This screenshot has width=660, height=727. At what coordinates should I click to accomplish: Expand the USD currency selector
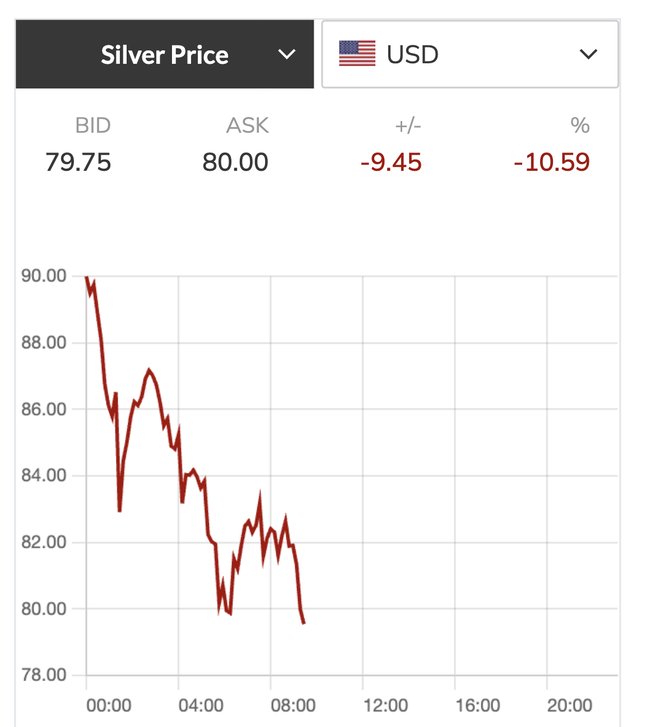[469, 54]
